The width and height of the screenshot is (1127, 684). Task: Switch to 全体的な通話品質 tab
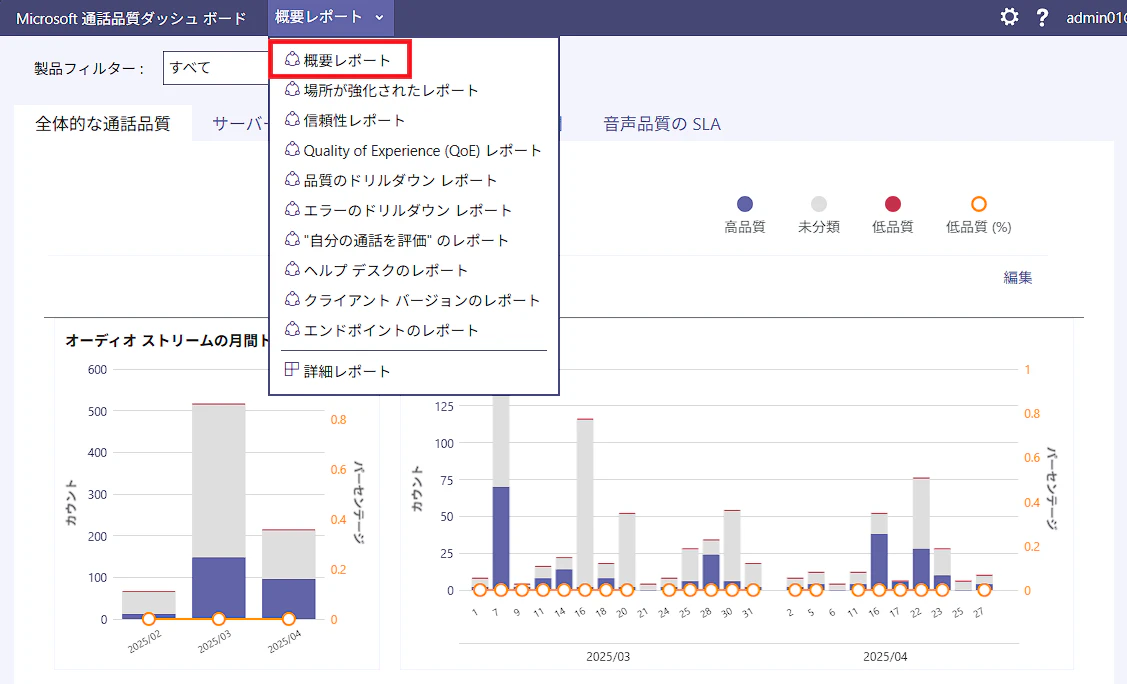coord(103,124)
